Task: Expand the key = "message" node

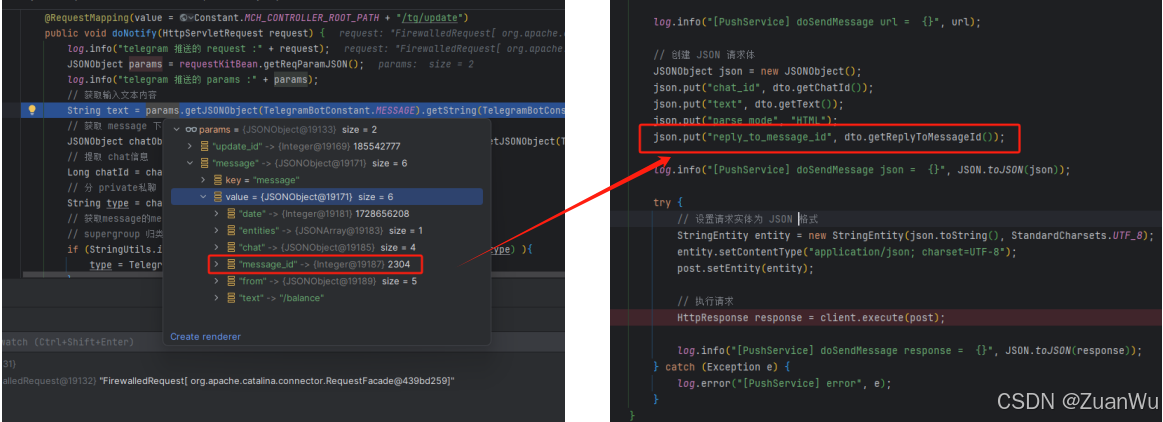Action: tap(204, 180)
